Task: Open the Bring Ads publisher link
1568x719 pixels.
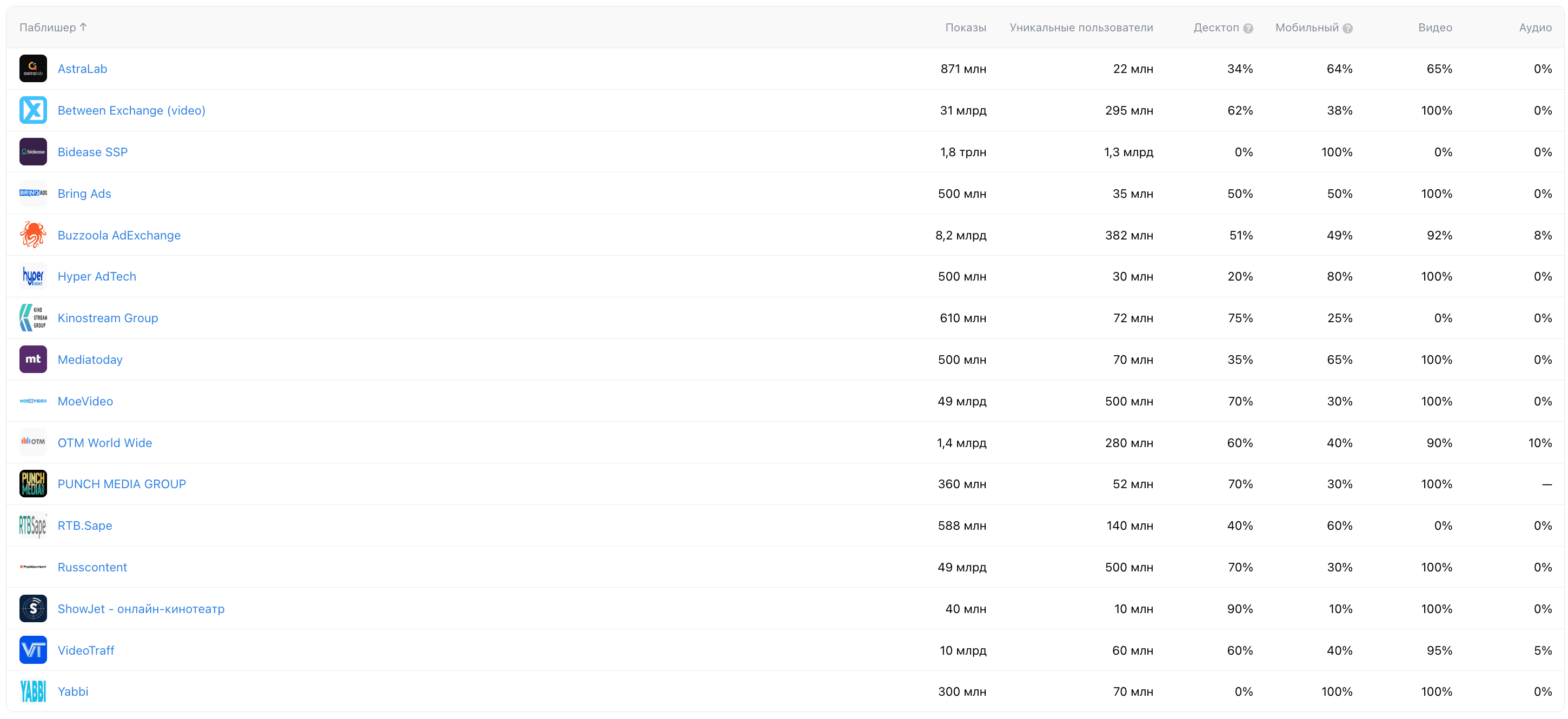Action: 84,194
